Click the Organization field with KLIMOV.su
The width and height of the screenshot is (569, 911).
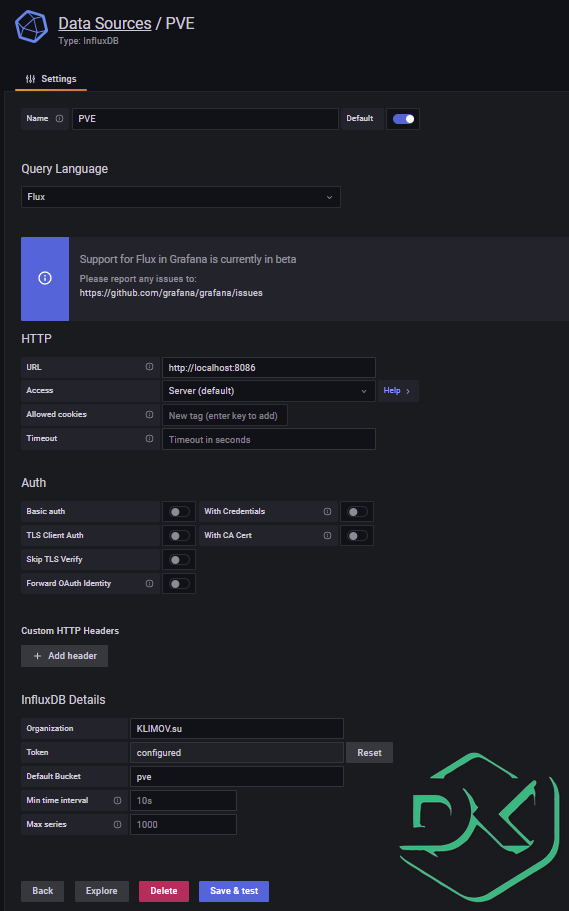click(x=237, y=729)
